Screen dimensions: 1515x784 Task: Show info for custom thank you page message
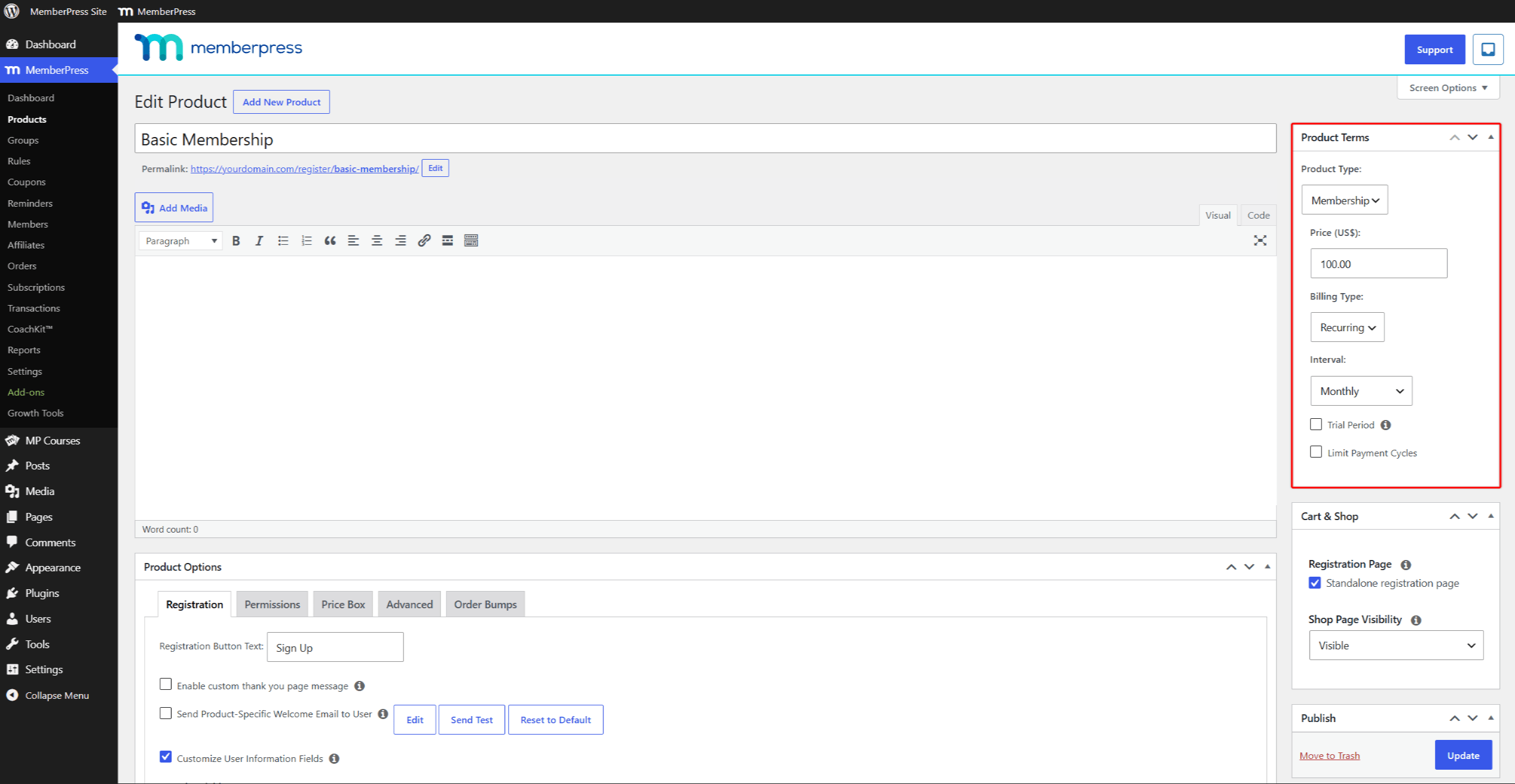(359, 686)
